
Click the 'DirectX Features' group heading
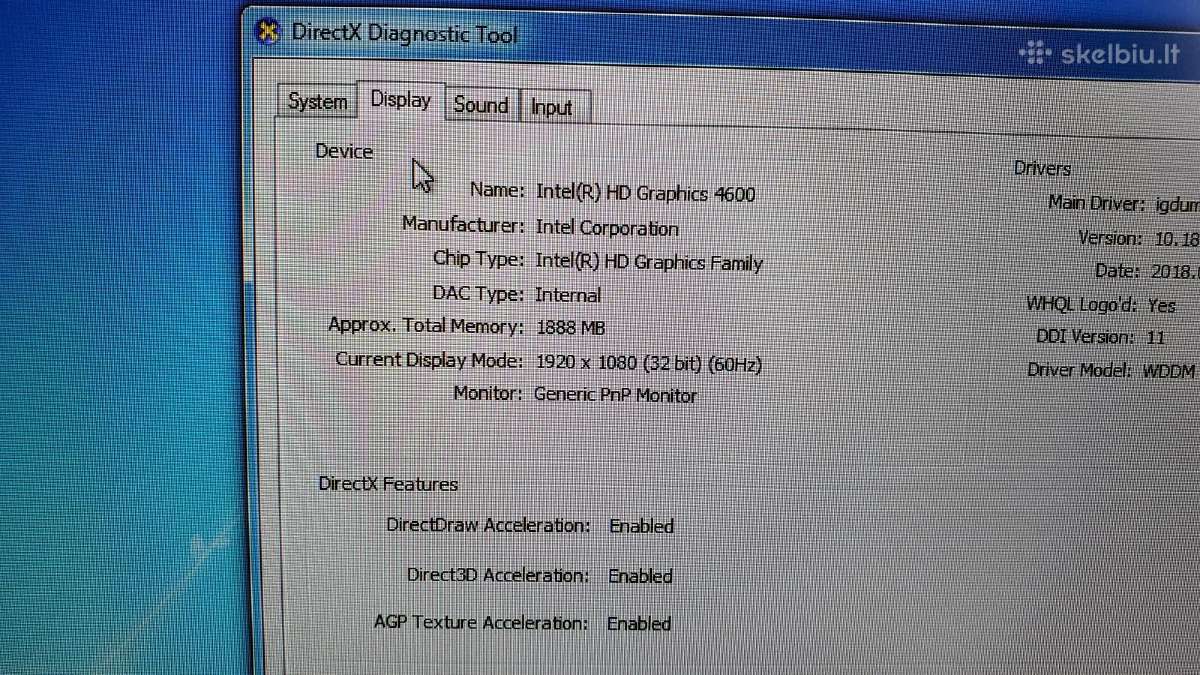pyautogui.click(x=388, y=484)
